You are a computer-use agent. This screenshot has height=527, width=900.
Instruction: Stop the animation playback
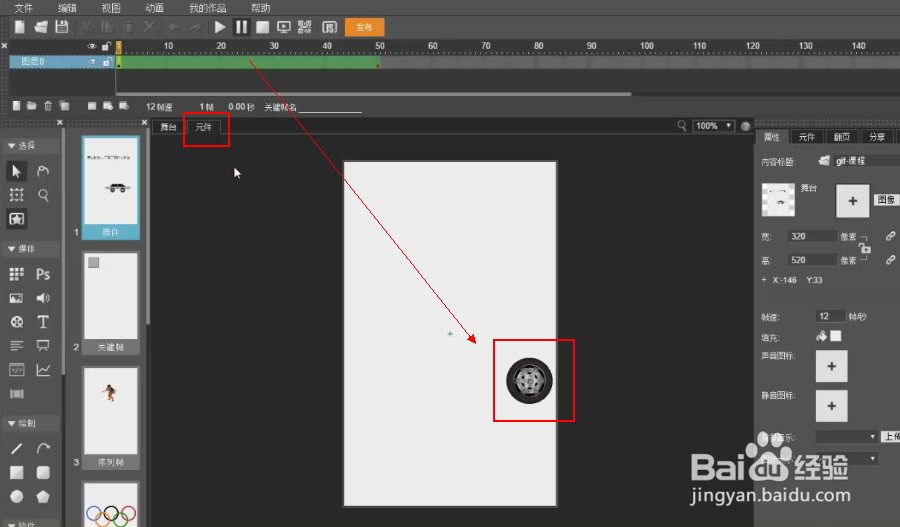[x=262, y=27]
